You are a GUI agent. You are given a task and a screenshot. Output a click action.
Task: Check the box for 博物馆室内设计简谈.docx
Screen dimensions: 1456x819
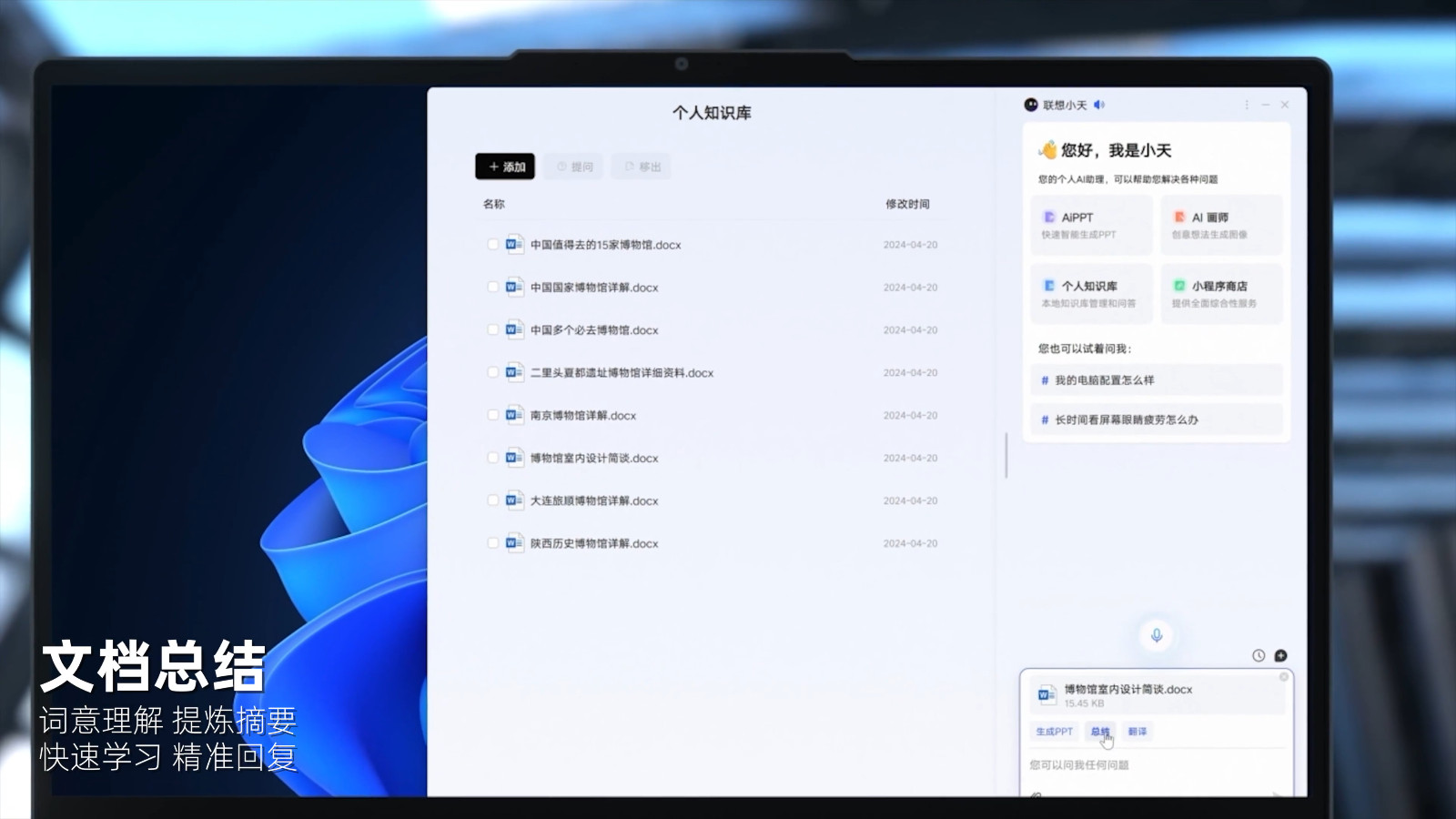pos(492,458)
